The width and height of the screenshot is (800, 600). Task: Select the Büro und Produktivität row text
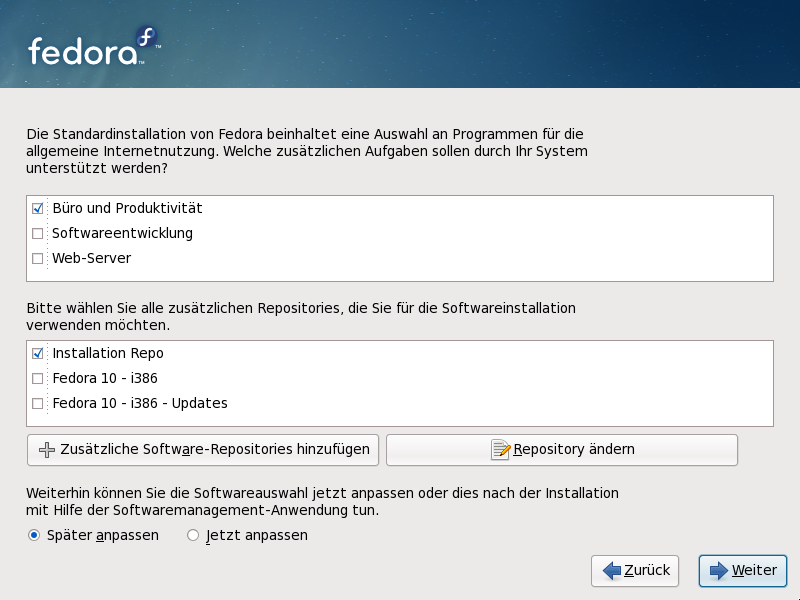tap(128, 208)
